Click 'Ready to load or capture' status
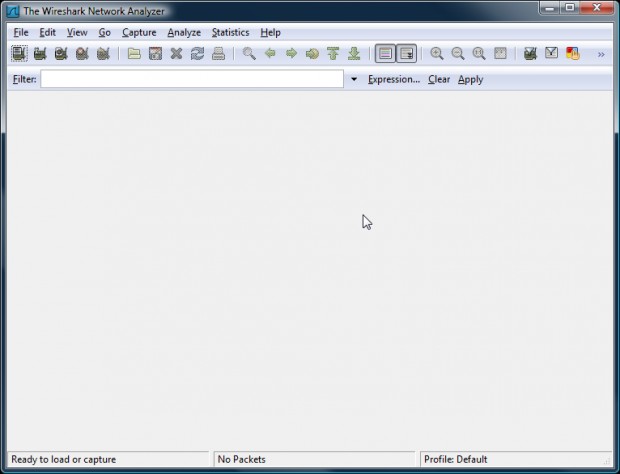Image resolution: width=620 pixels, height=474 pixels. click(x=64, y=459)
